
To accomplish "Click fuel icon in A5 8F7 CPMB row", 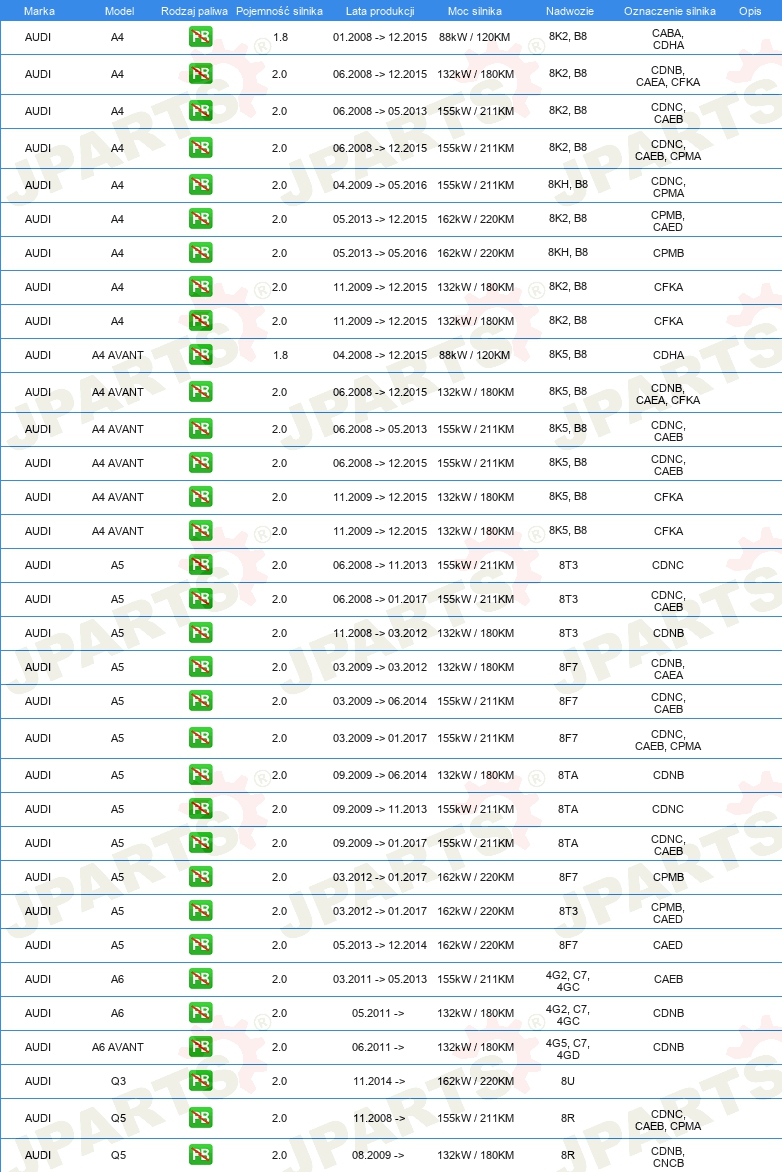I will (200, 877).
